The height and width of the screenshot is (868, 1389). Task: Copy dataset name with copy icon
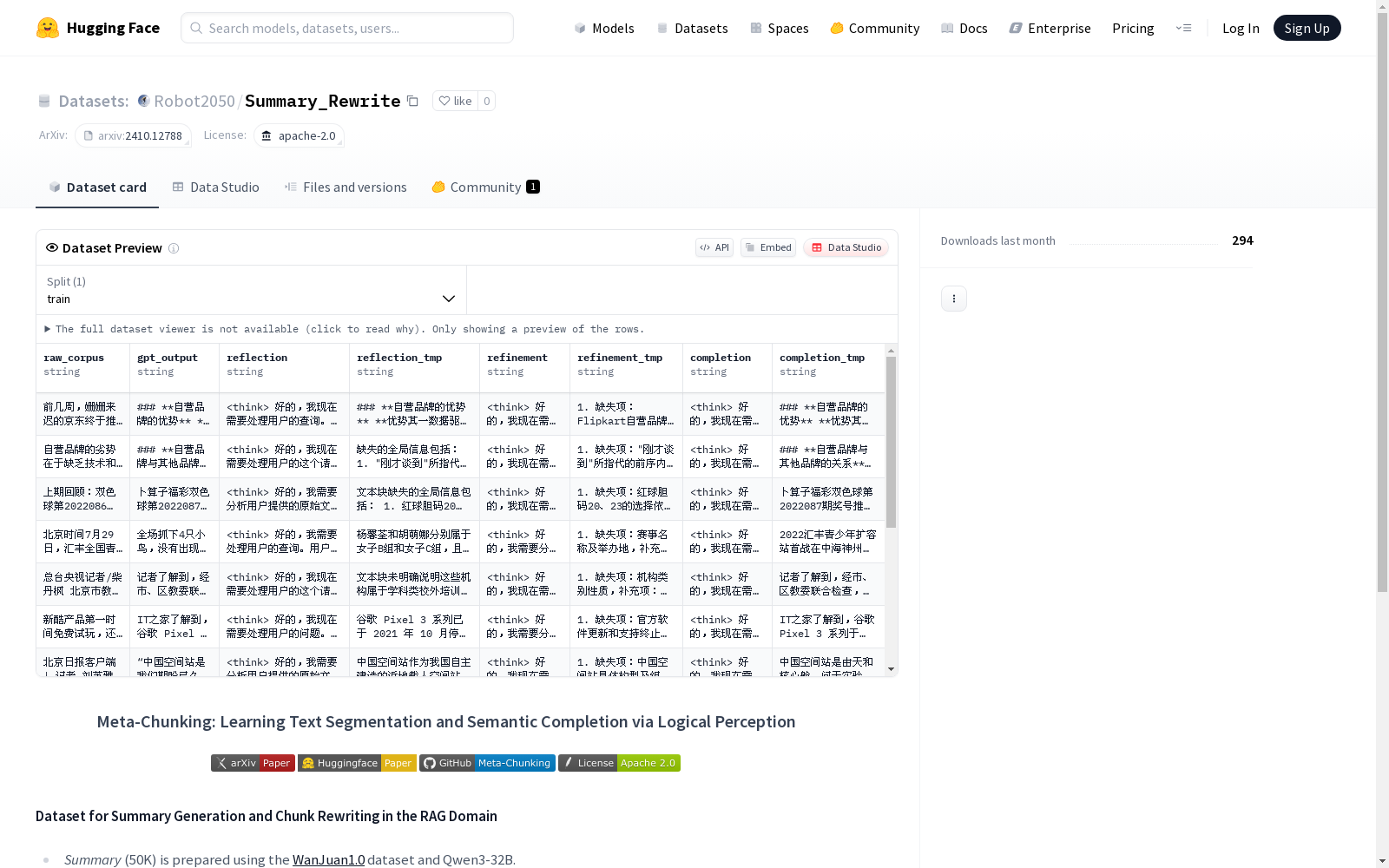(x=413, y=102)
